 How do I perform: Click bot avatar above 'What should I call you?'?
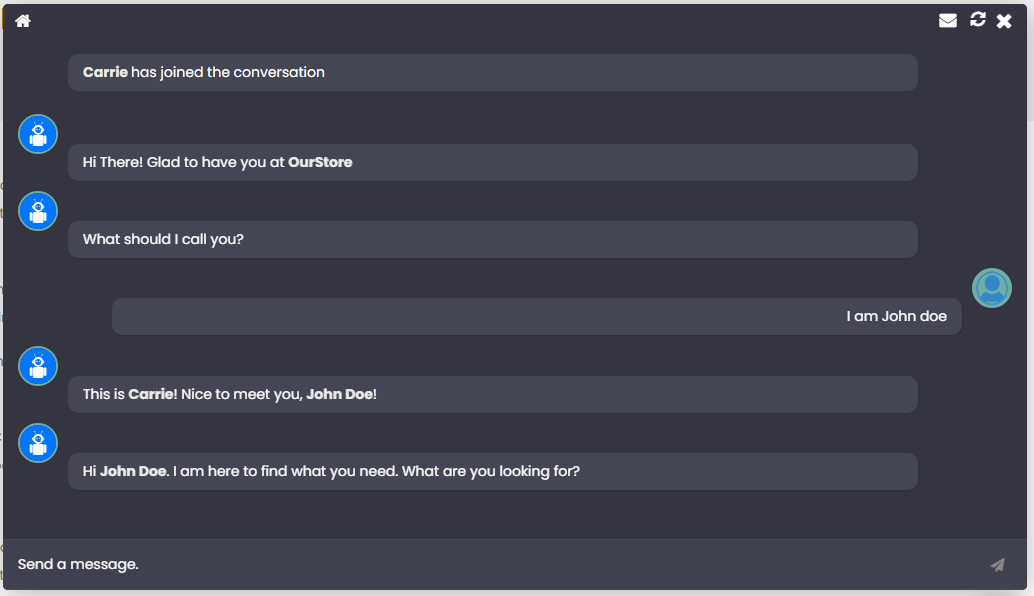coord(38,211)
